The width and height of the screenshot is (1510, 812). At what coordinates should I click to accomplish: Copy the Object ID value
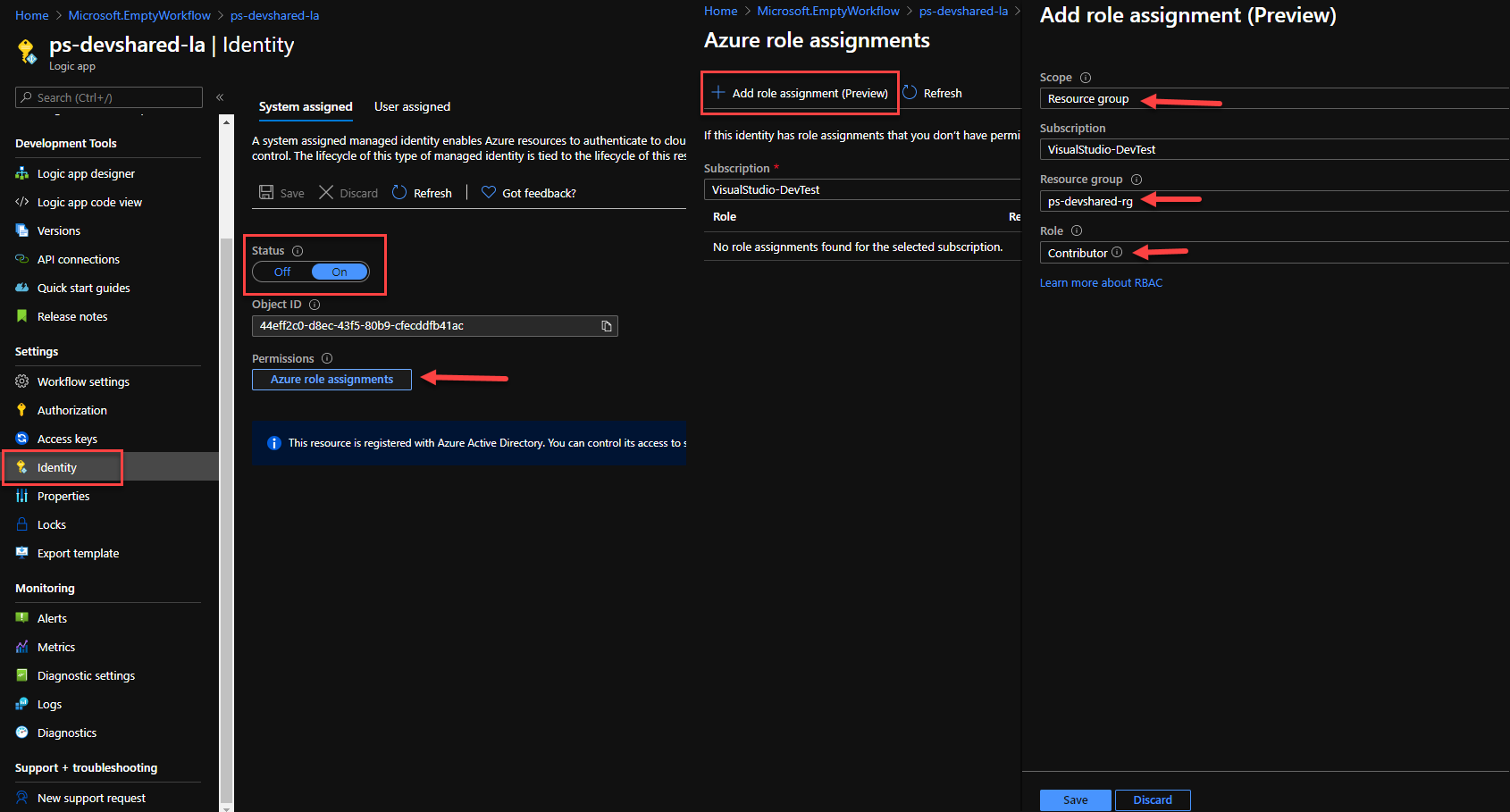coord(606,325)
